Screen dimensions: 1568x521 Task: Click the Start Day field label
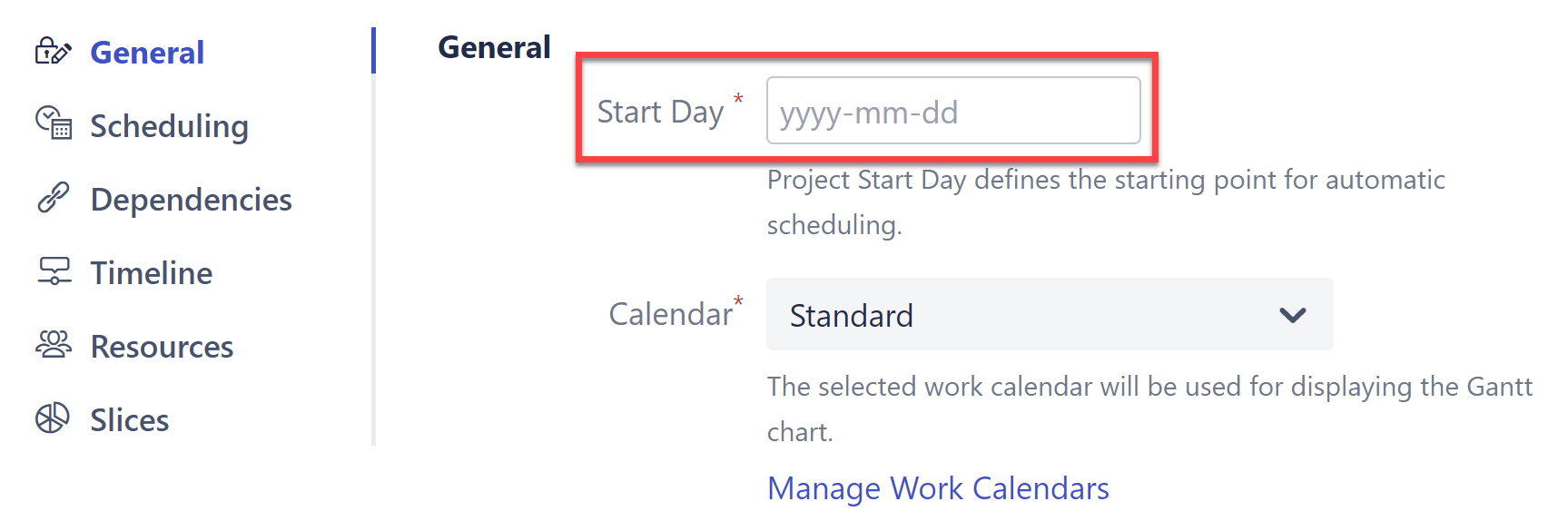pyautogui.click(x=660, y=112)
